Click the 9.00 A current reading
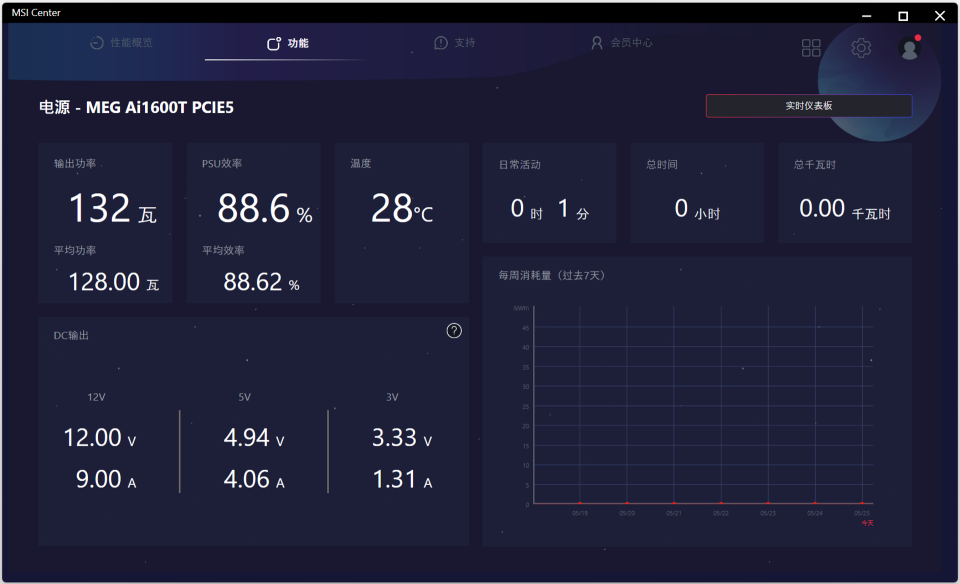 coord(106,479)
